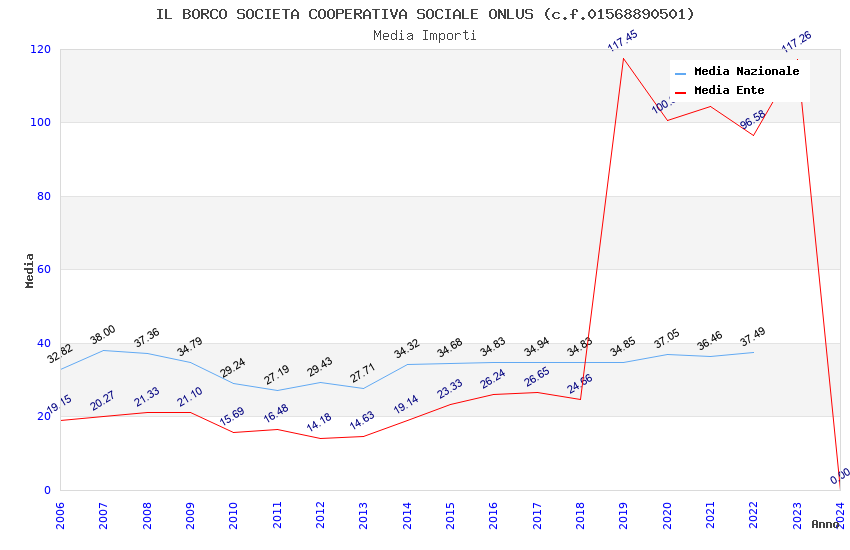This screenshot has height=550, width=850.
Task: Click the 2008 year label
Action: coord(147,515)
